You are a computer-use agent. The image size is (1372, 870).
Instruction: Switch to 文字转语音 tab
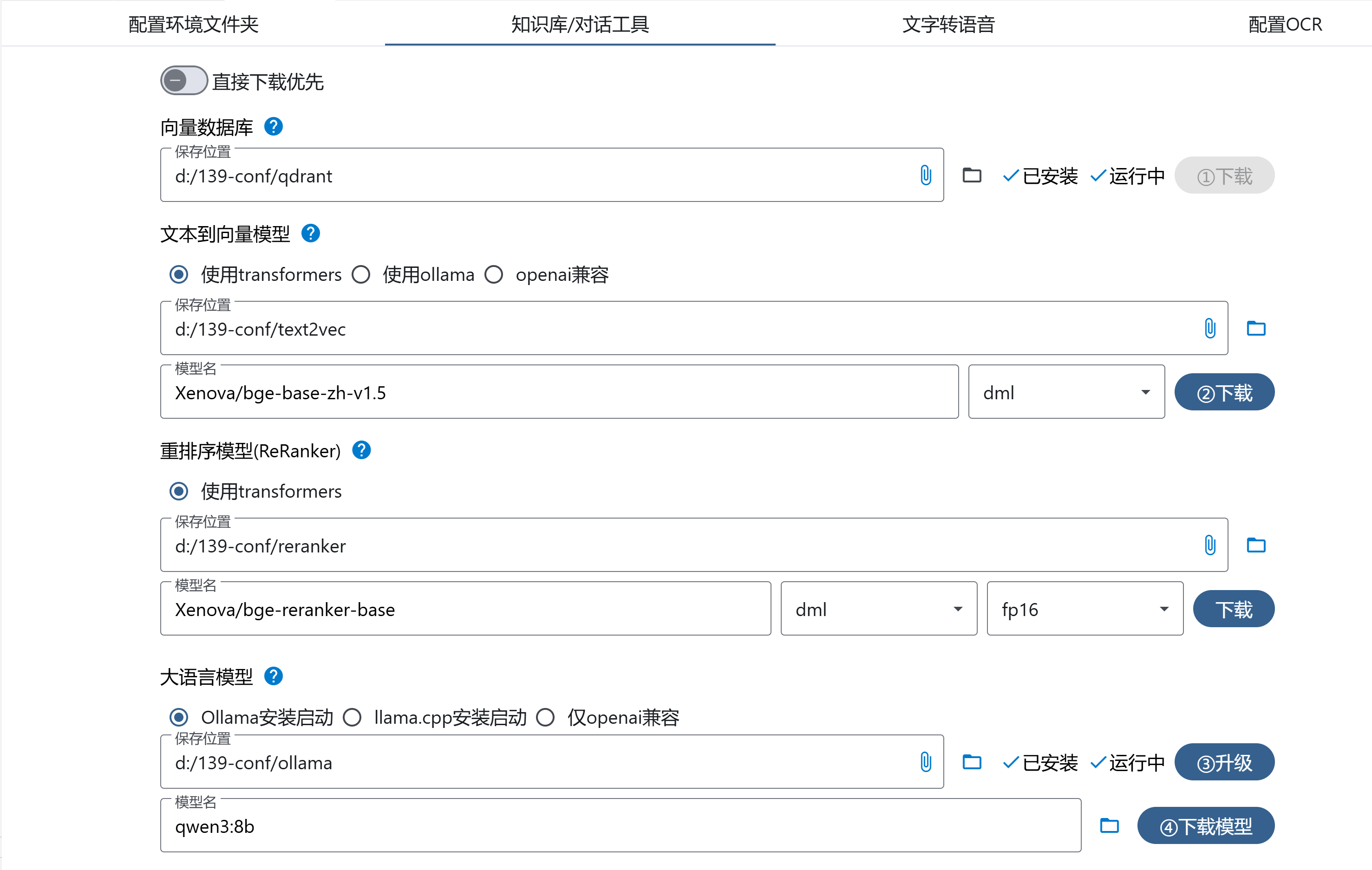point(949,25)
